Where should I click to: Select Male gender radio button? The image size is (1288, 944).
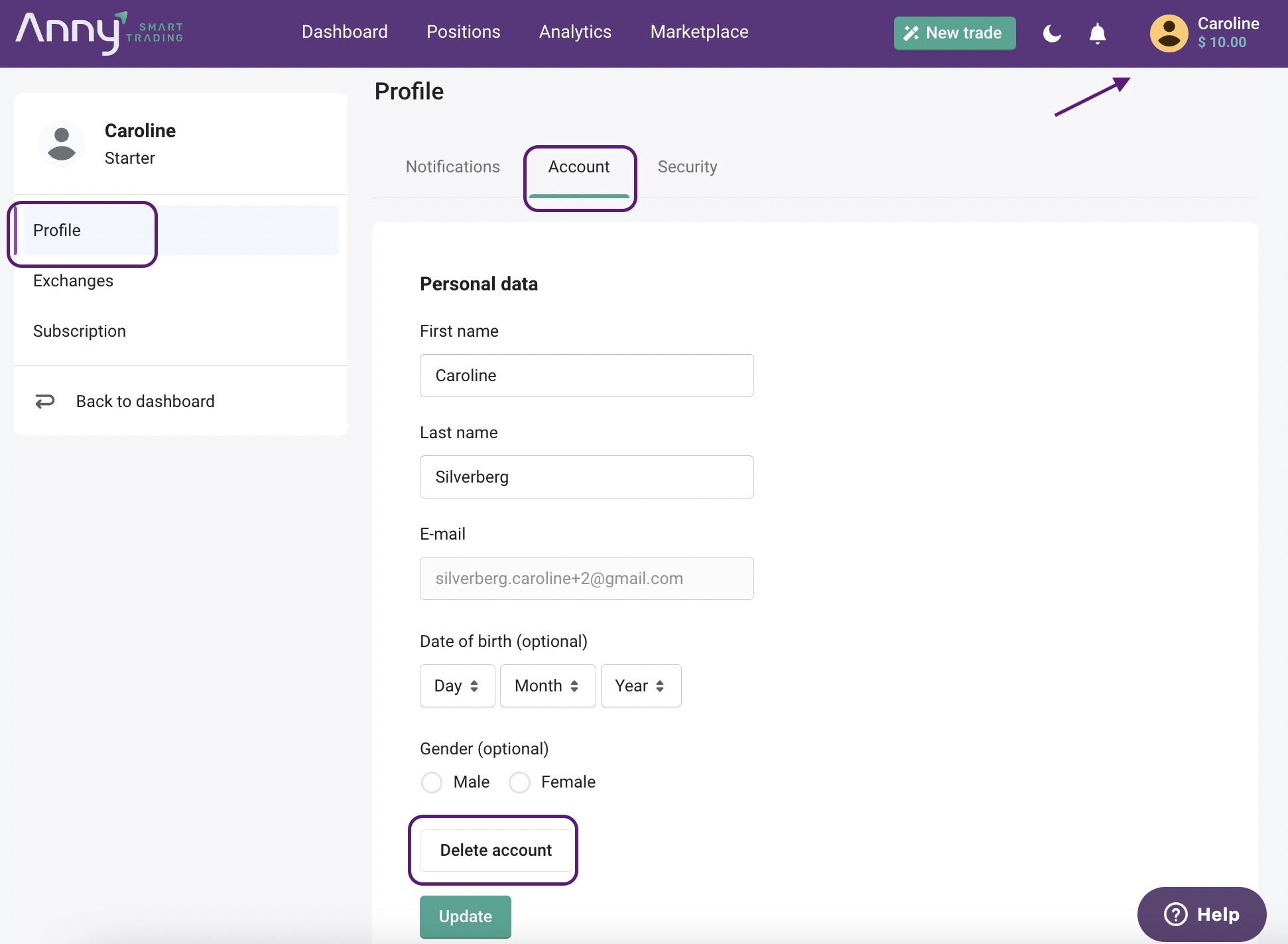tap(432, 782)
